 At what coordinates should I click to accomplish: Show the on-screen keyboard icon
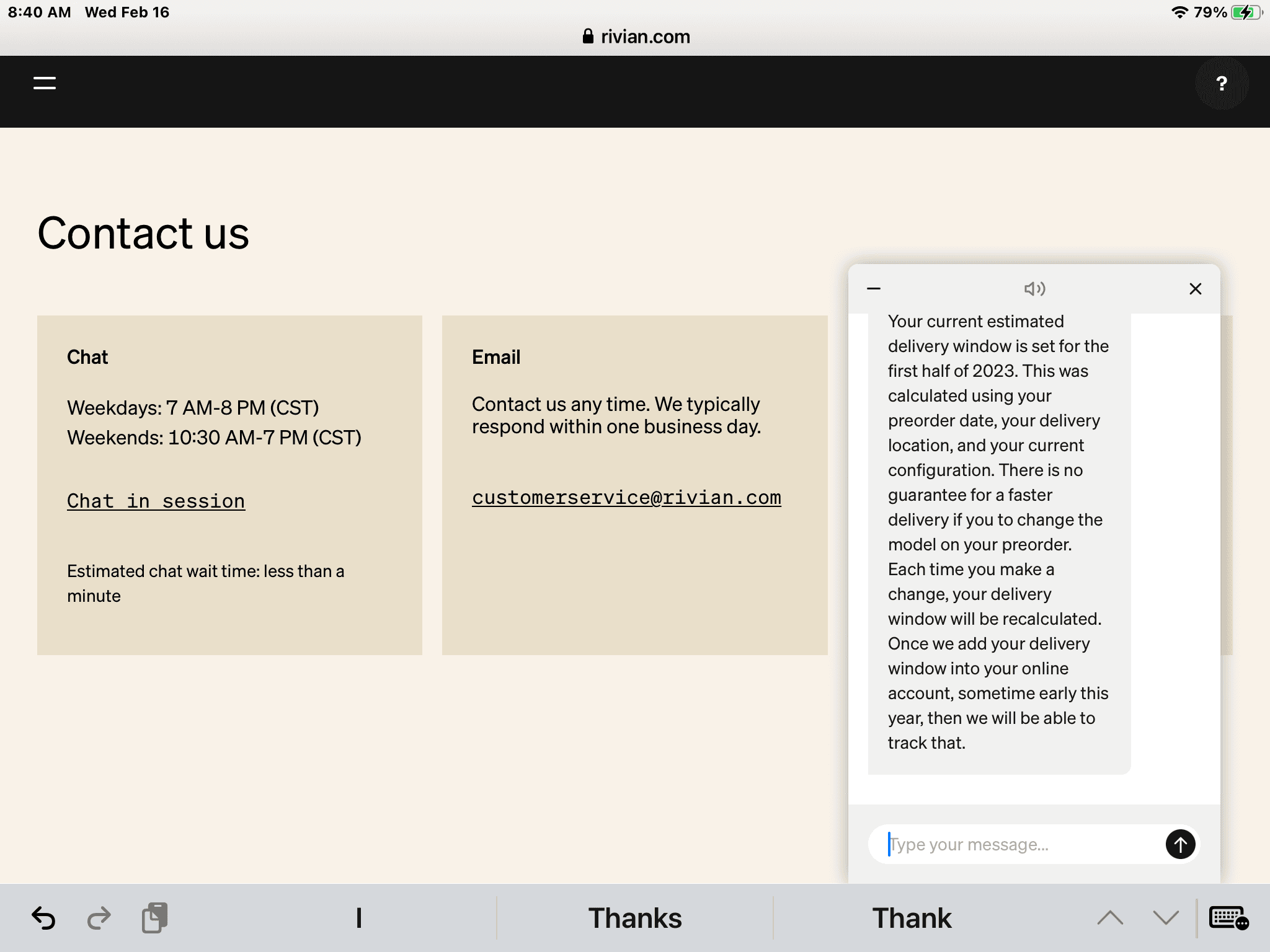tap(1229, 918)
